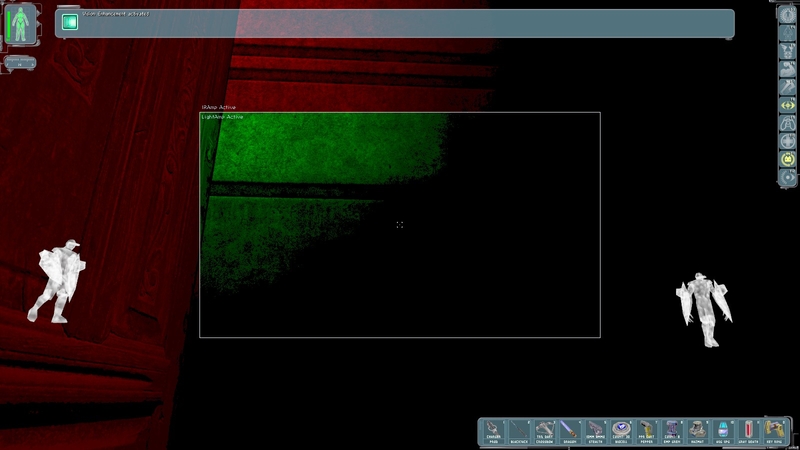Select the EMP grenade belt slot
The height and width of the screenshot is (450, 800).
672,432
